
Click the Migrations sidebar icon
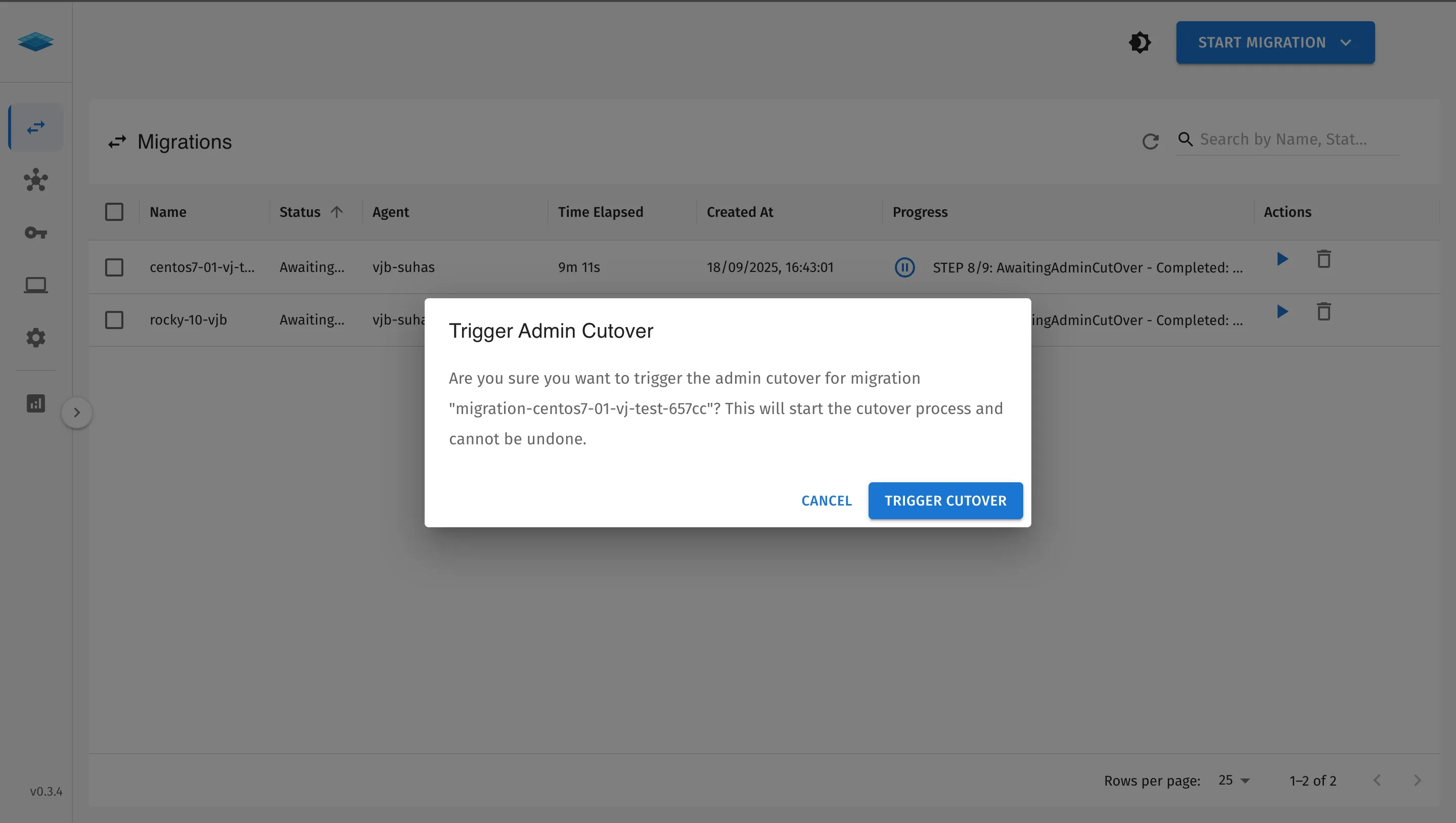pos(35,127)
